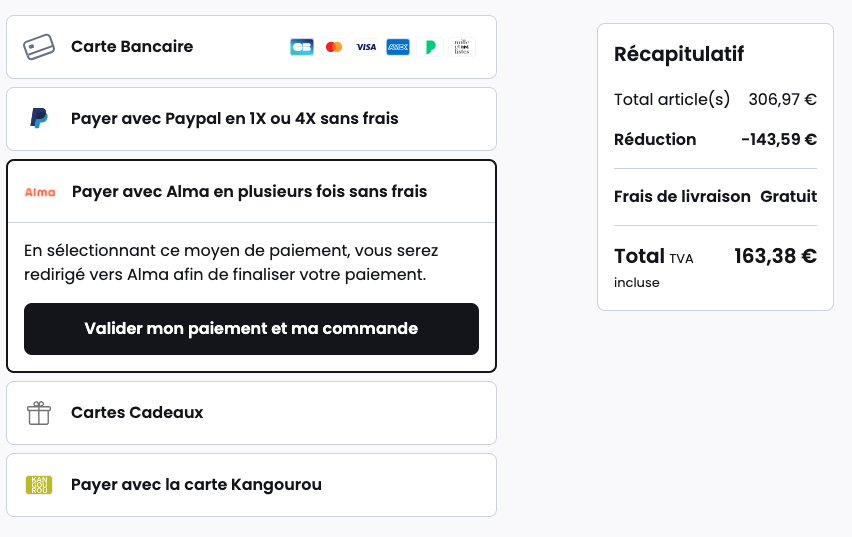The height and width of the screenshot is (537, 852).
Task: Expand the Cartes Cadeaux payment option
Action: click(252, 413)
